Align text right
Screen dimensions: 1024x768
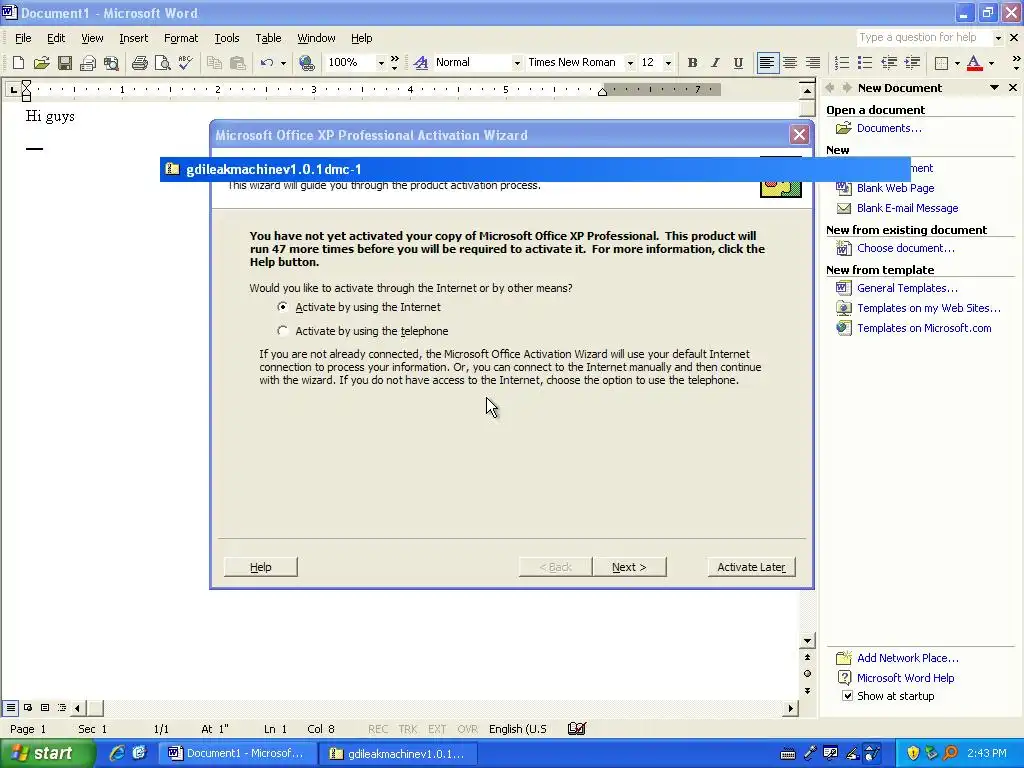(x=813, y=63)
